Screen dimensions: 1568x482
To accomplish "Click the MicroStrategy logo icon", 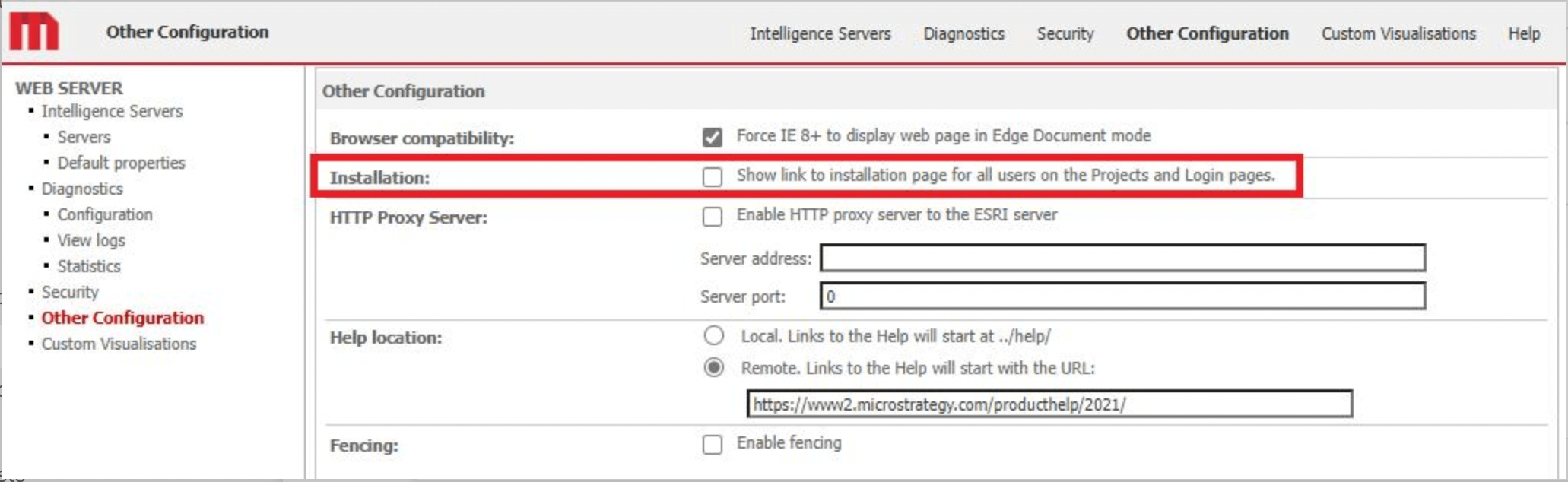I will [33, 32].
